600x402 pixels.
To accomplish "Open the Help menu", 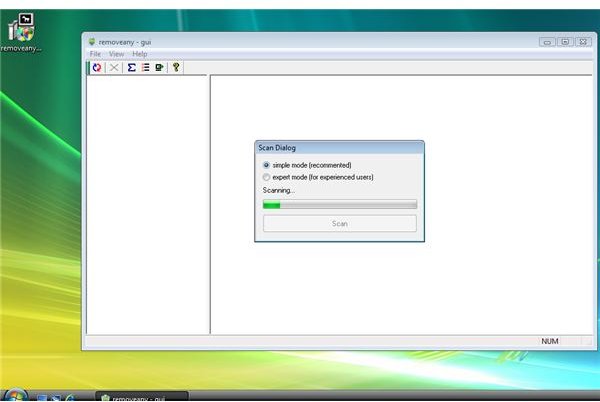I will tap(140, 54).
